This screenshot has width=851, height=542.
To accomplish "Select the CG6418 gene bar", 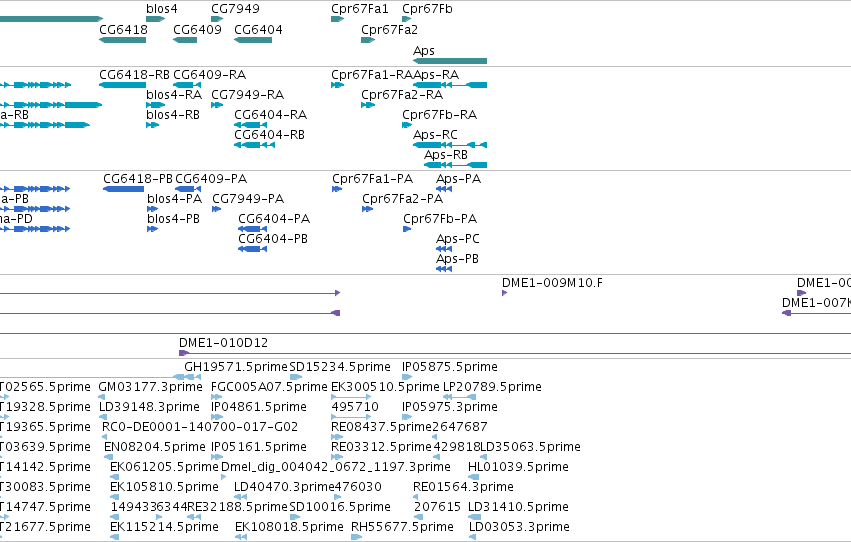I will coord(123,40).
